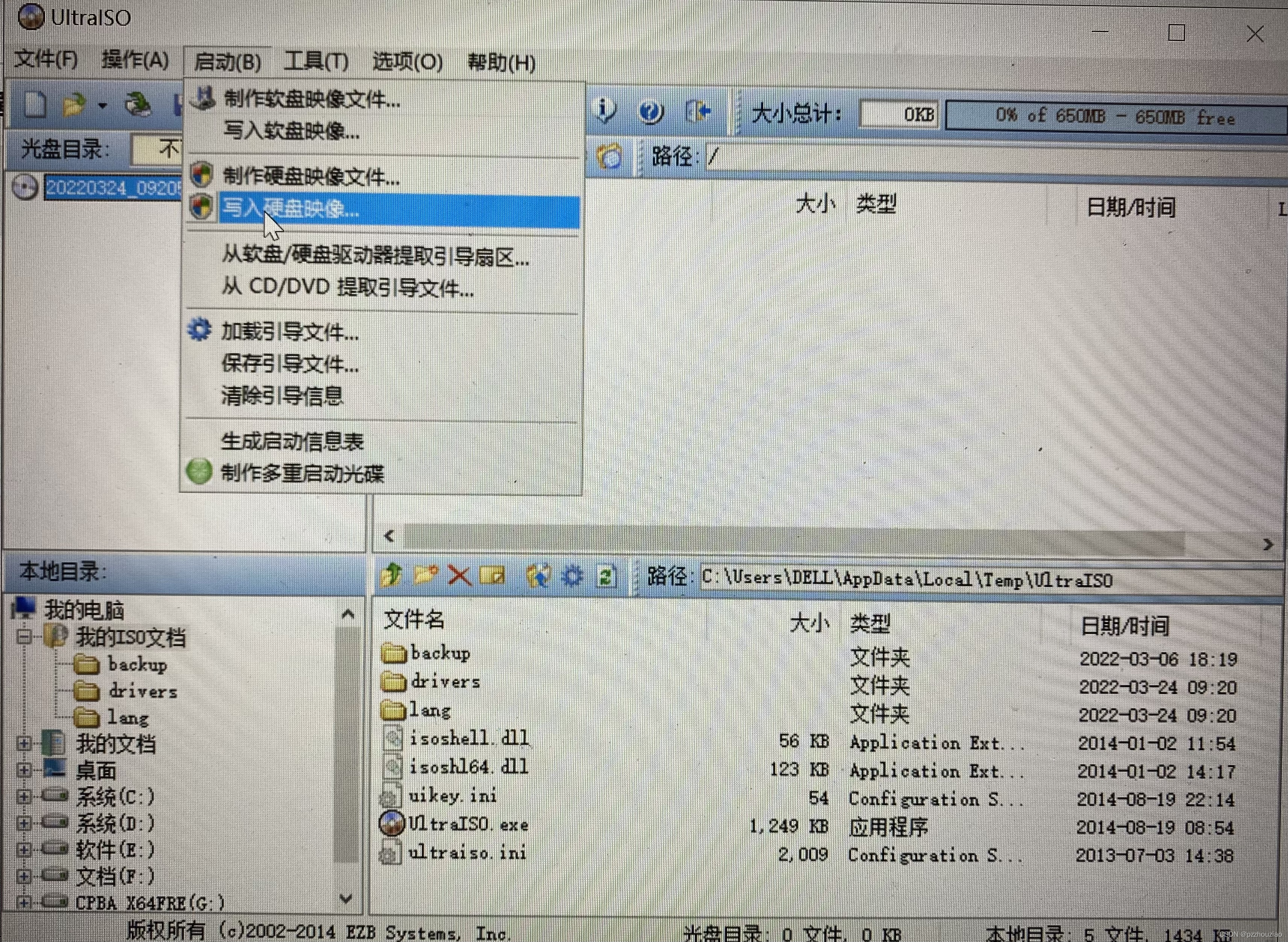This screenshot has width=1288, height=942.
Task: Click the local New Folder icon
Action: point(426,575)
